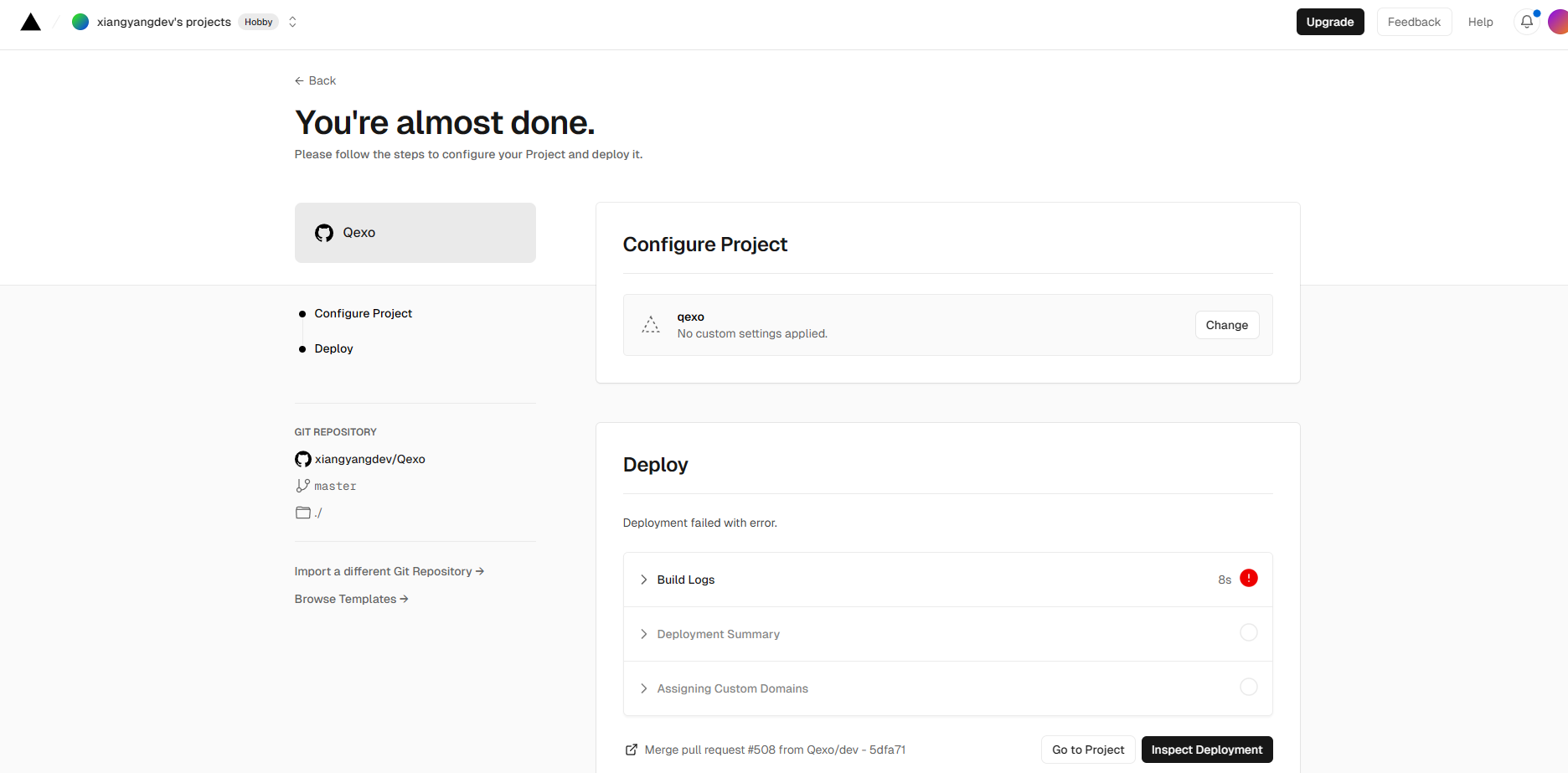Screen dimensions: 1568x773
Task: Click the Assigning Custom Domains status circle
Action: 1249,687
